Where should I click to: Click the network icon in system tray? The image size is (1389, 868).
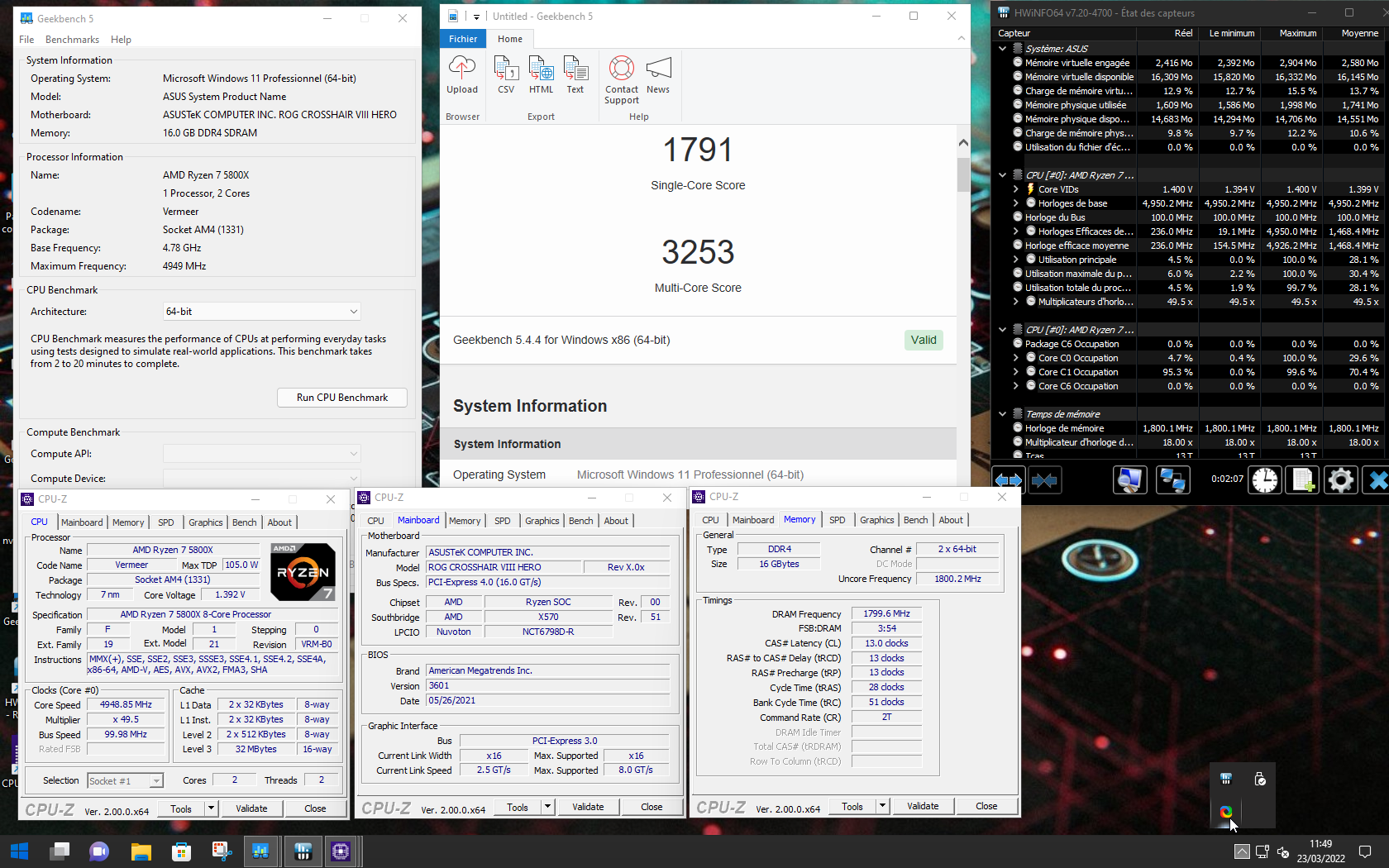click(1263, 851)
